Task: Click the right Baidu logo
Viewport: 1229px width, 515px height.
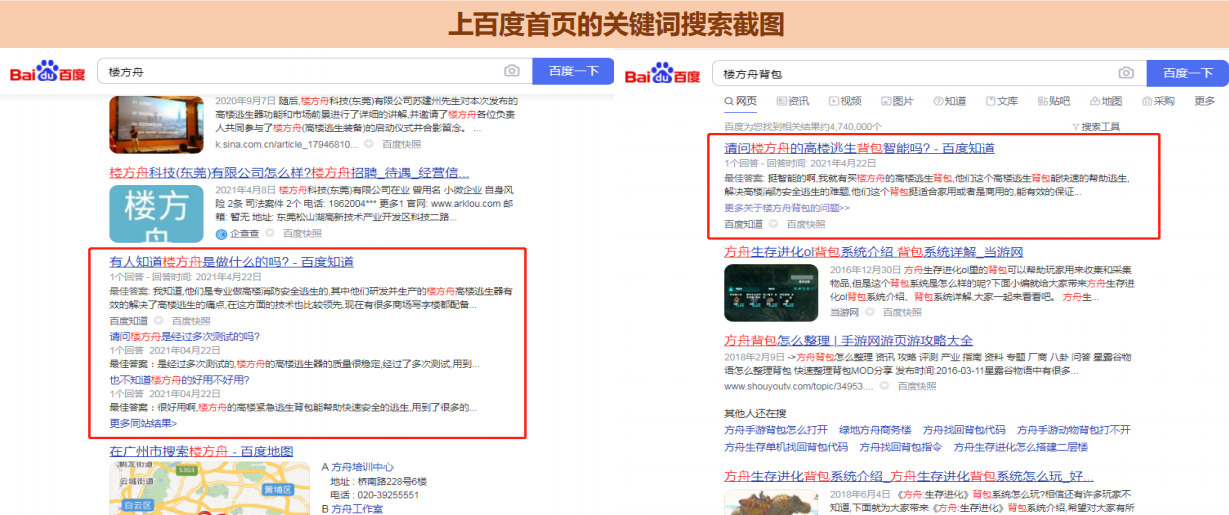Action: (662, 75)
